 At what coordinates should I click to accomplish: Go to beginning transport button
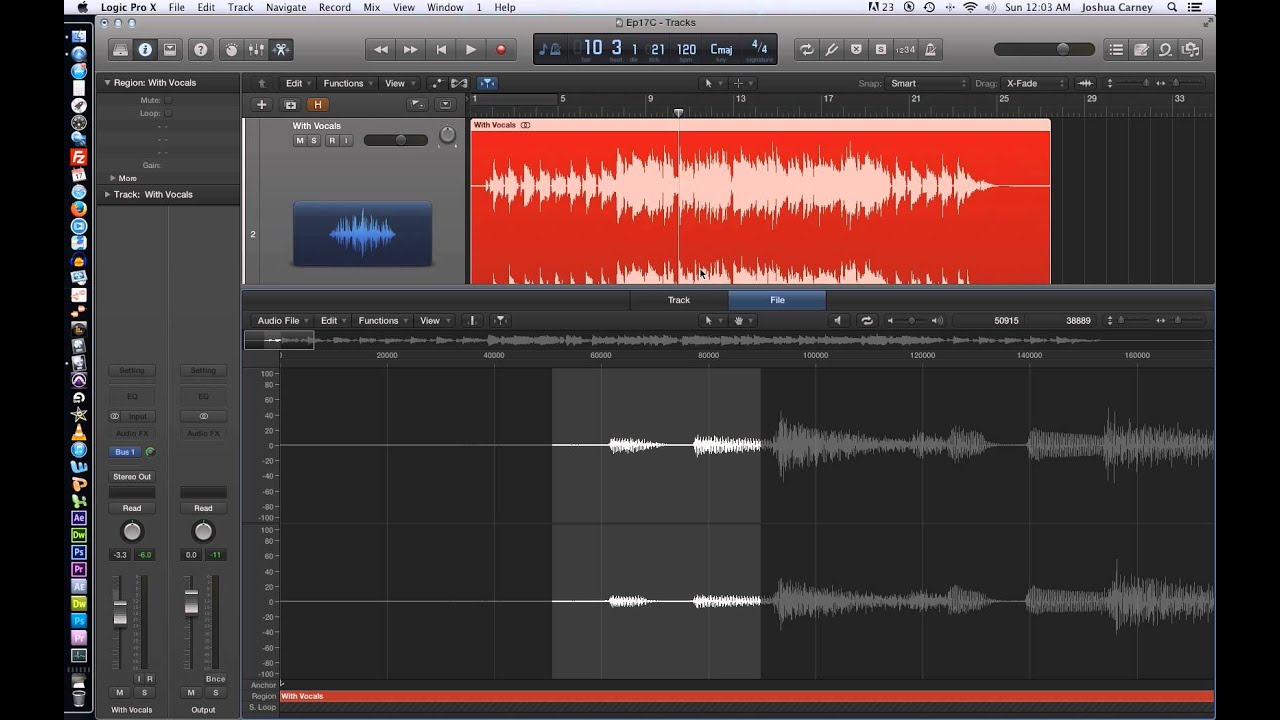pos(441,49)
